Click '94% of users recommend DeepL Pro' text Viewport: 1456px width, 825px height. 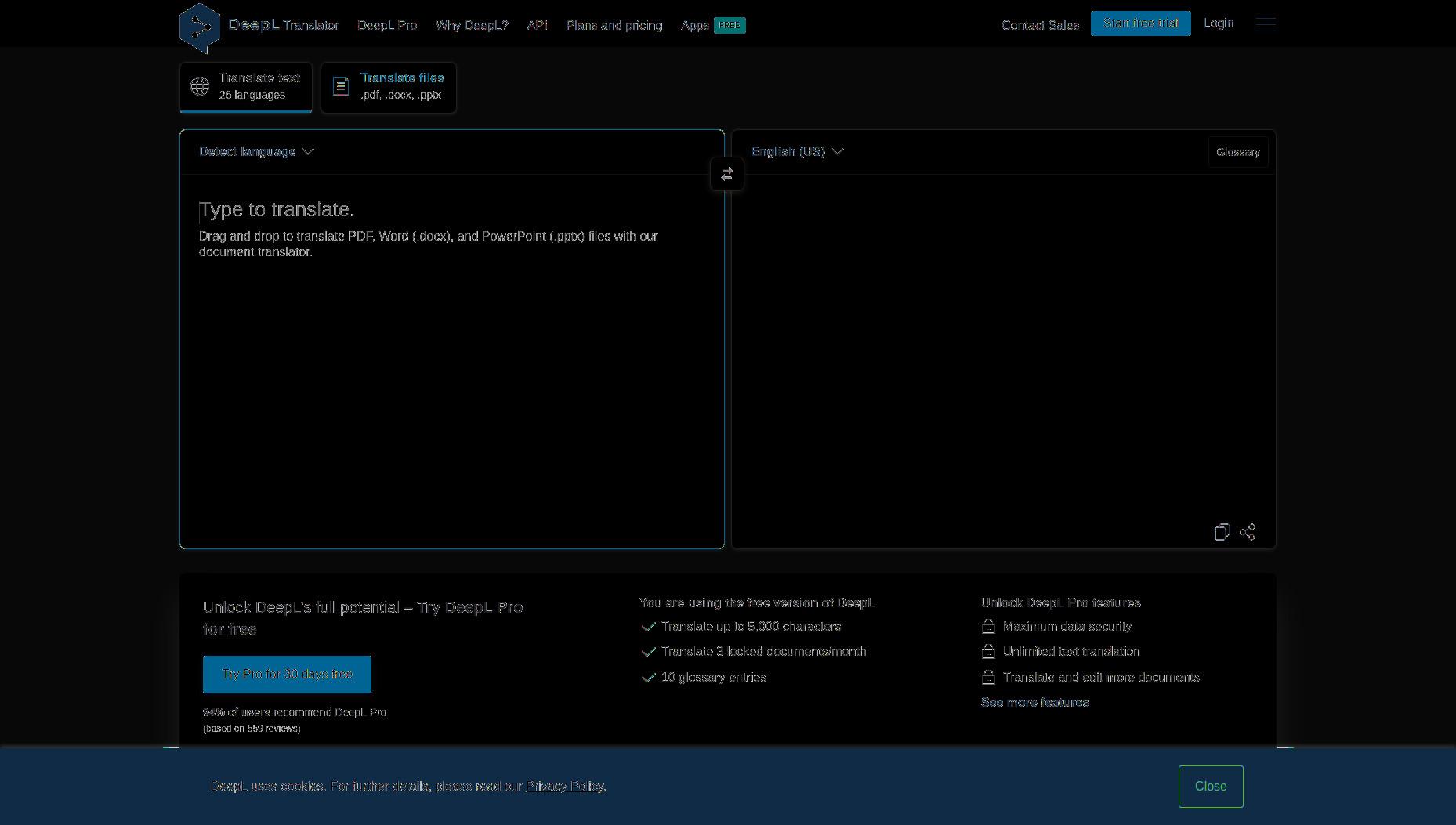pos(295,712)
